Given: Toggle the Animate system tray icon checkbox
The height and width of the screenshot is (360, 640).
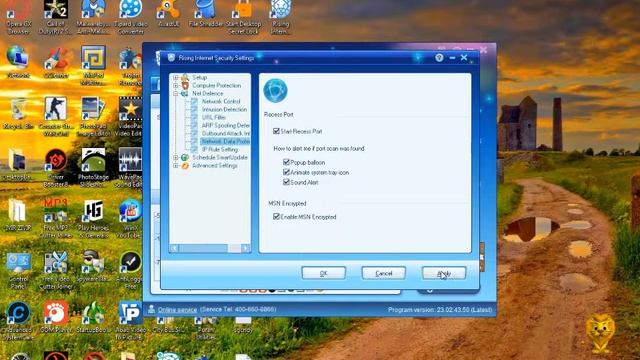Looking at the screenshot, I should coord(286,172).
